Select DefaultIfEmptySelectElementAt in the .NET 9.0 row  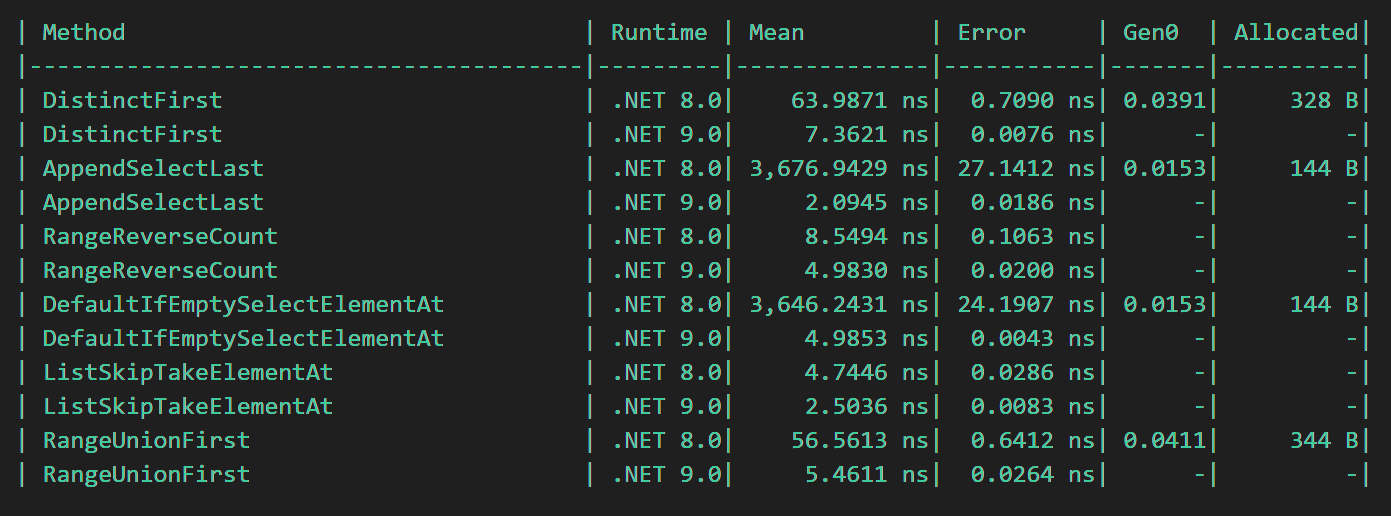point(243,338)
